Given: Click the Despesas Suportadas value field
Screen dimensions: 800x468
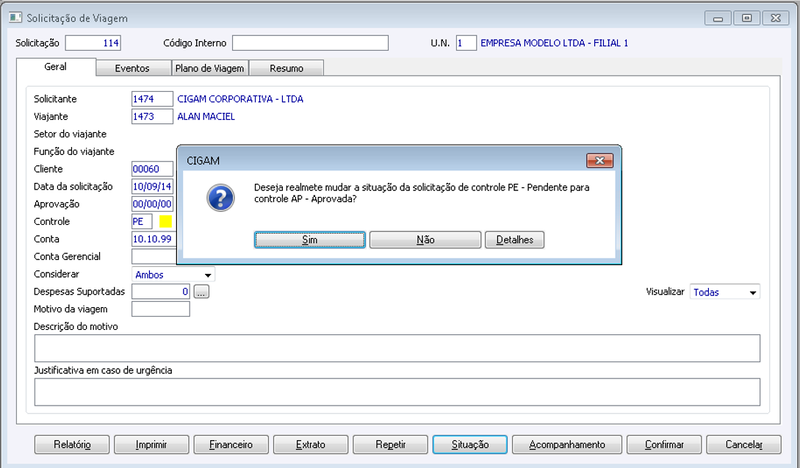Looking at the screenshot, I should pos(161,291).
